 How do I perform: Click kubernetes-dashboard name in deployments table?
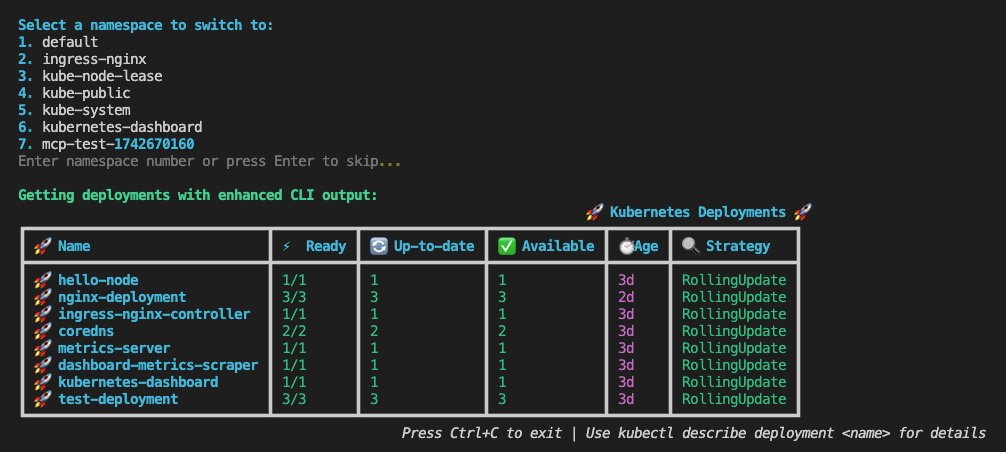pyautogui.click(x=138, y=382)
